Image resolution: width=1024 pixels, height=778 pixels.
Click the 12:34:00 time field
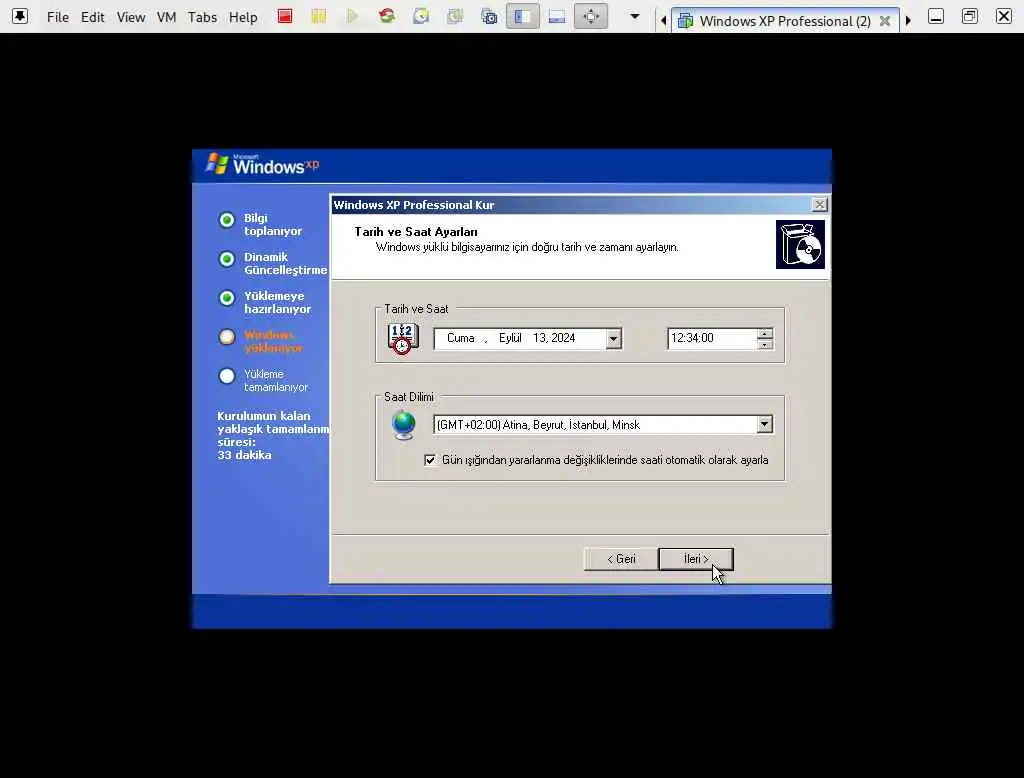pyautogui.click(x=712, y=338)
